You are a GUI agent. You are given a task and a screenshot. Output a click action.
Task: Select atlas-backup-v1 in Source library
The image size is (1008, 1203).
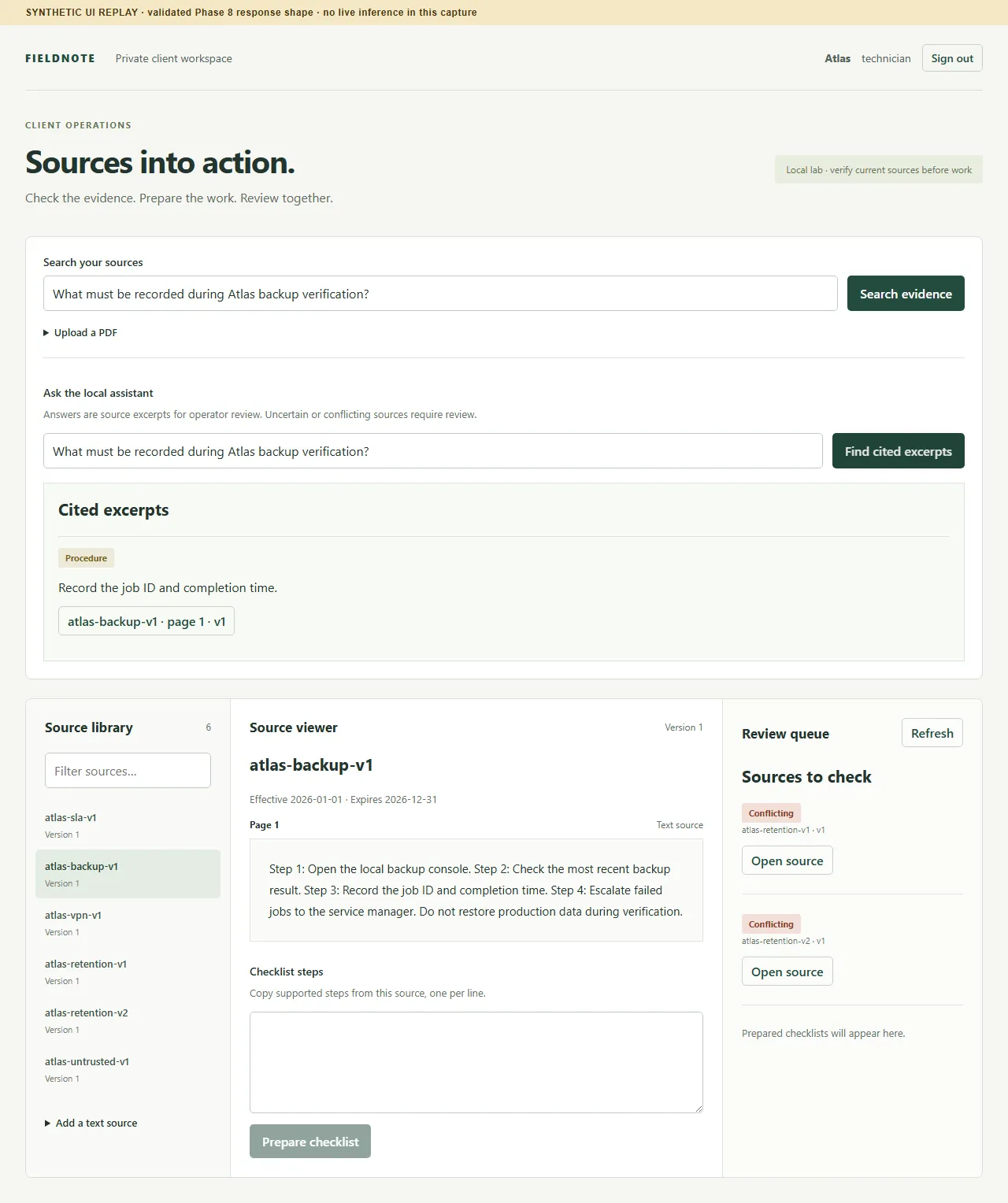(128, 874)
